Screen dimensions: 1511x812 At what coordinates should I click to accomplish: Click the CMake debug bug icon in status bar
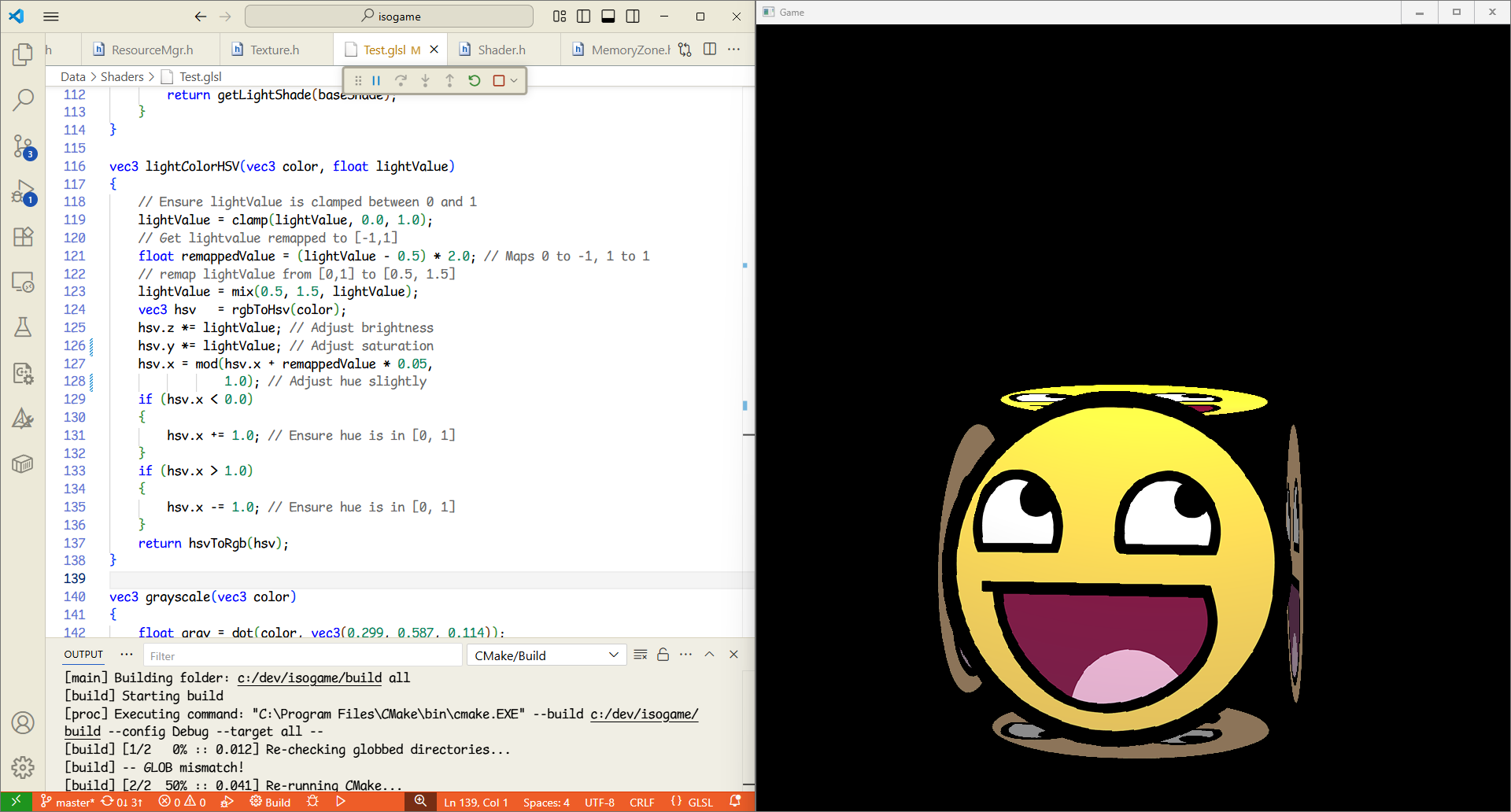click(312, 802)
